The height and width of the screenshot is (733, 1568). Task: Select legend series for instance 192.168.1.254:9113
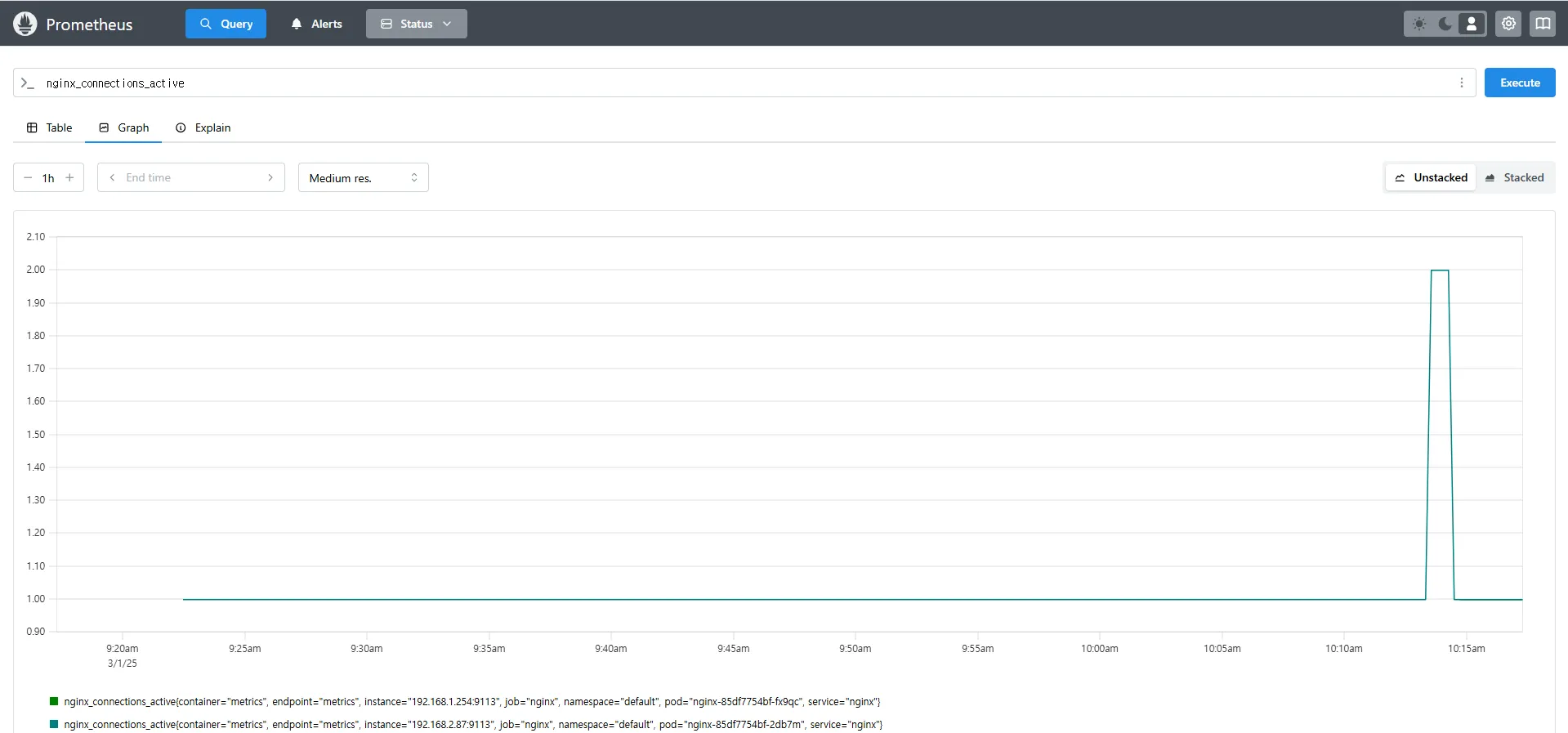pyautogui.click(x=465, y=702)
